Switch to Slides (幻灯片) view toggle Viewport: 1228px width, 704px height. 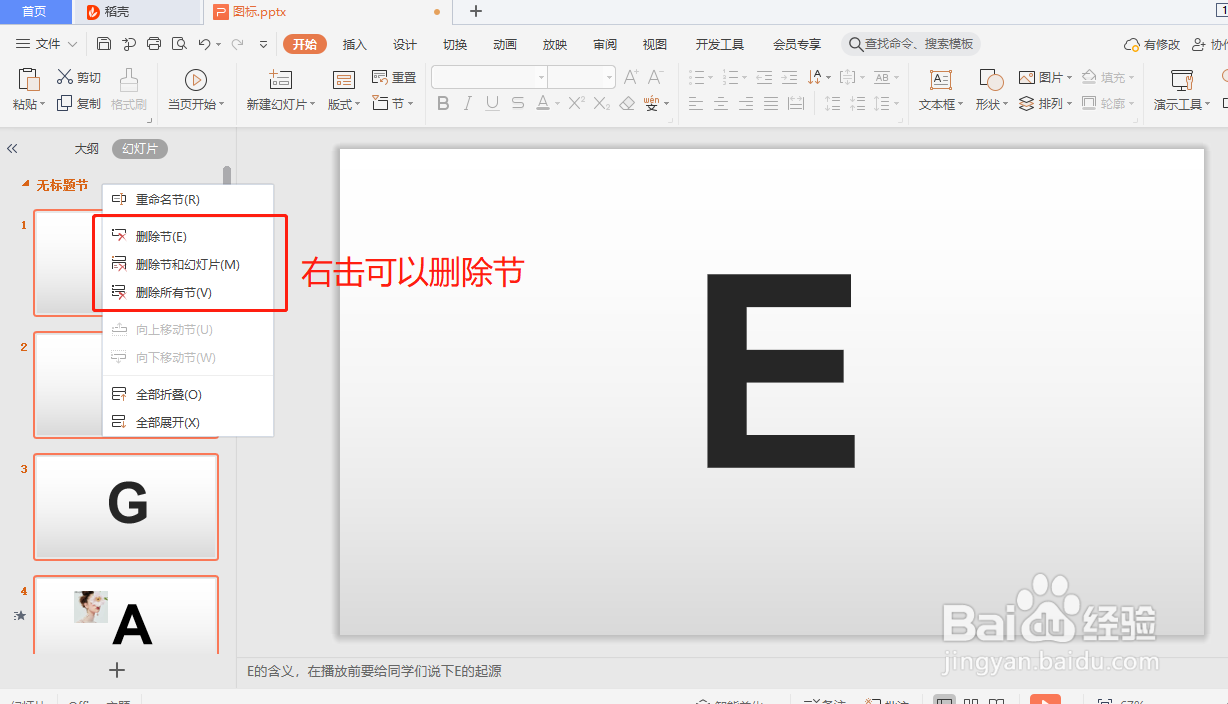140,149
